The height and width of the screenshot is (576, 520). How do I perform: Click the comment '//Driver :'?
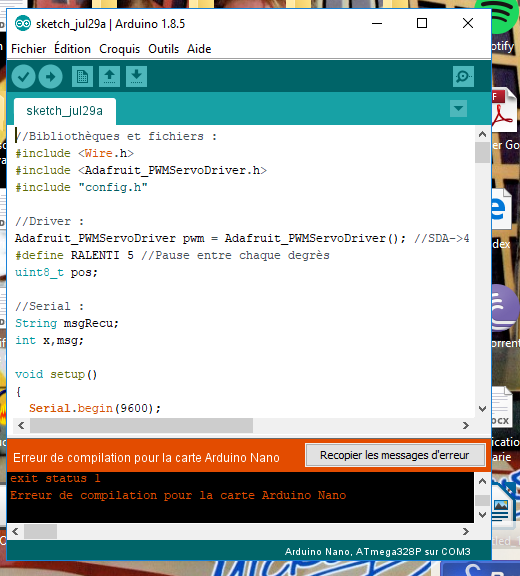(x=50, y=222)
